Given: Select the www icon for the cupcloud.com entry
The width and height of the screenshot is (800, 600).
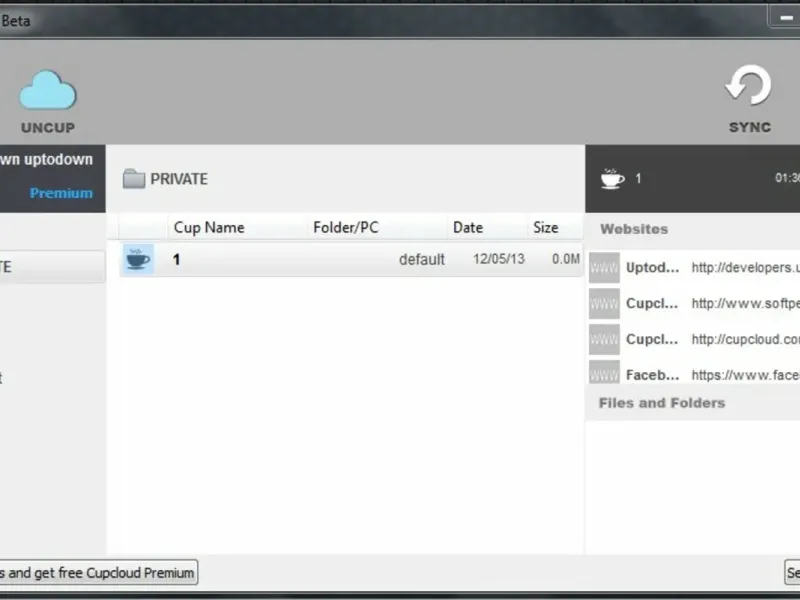Looking at the screenshot, I should (x=604, y=339).
